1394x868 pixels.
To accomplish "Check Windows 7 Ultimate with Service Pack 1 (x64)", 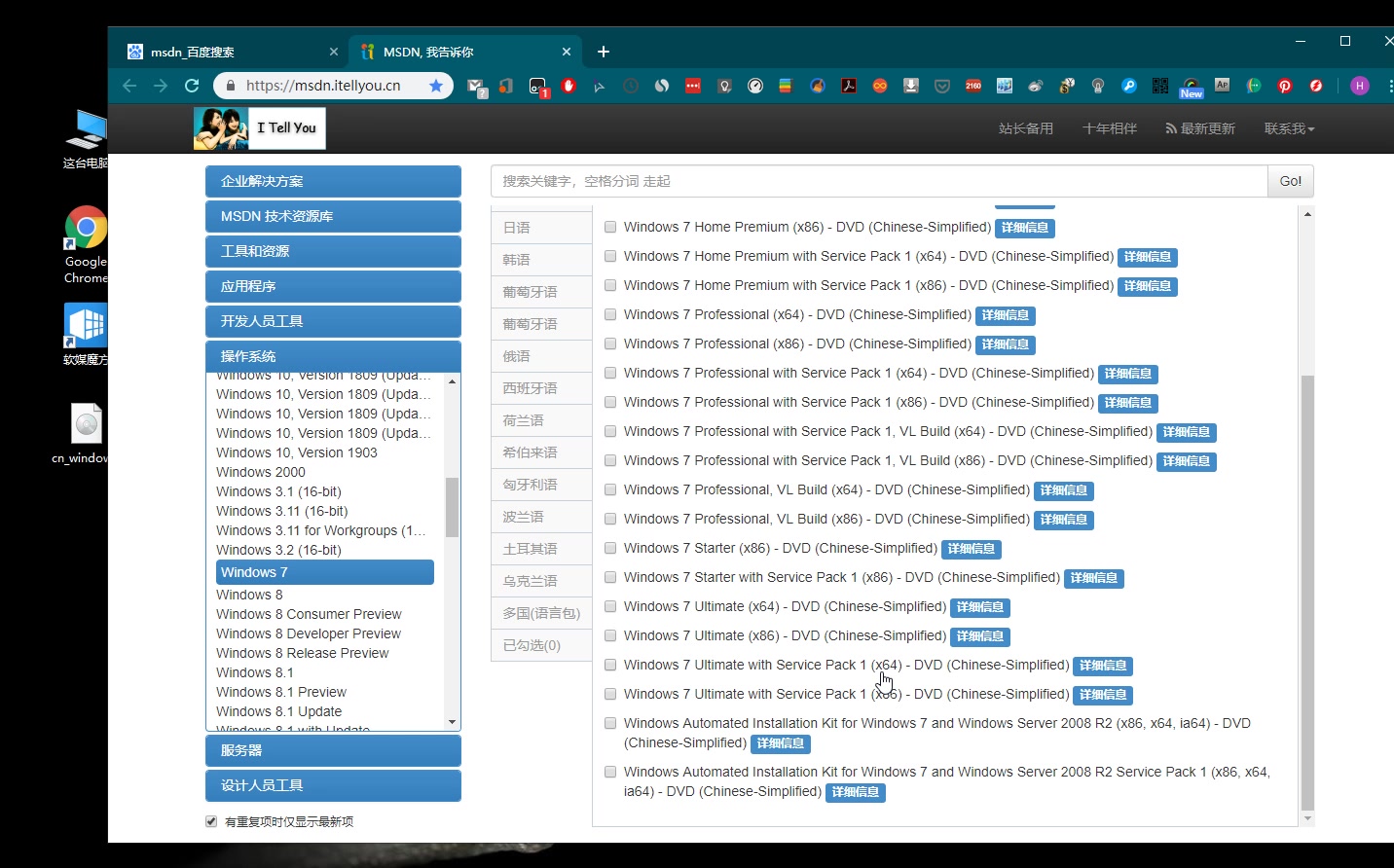I will click(610, 665).
